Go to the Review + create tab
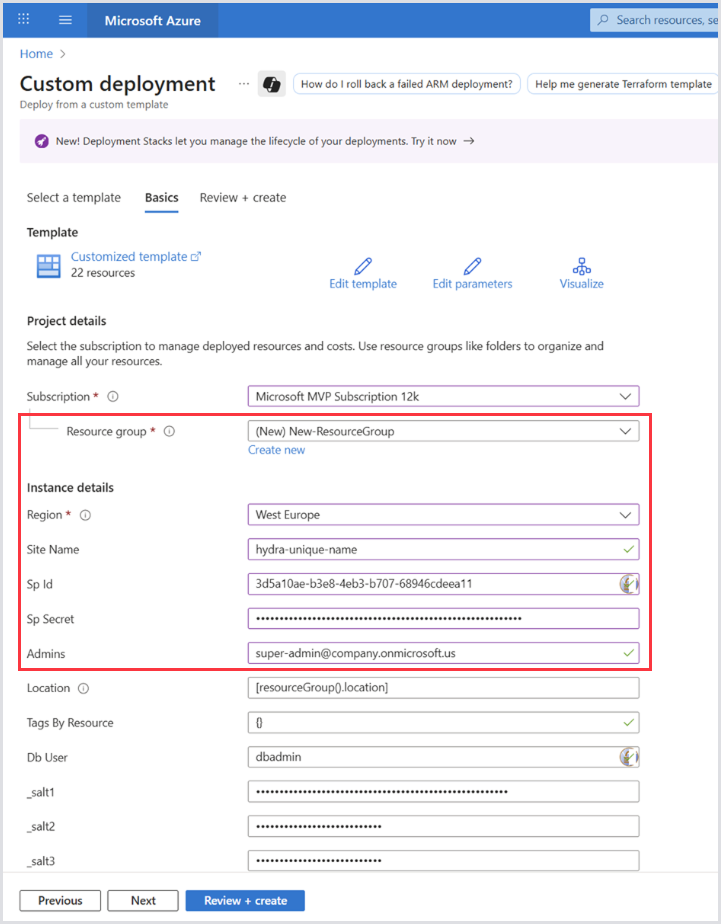Viewport: 721px width, 924px height. (243, 198)
